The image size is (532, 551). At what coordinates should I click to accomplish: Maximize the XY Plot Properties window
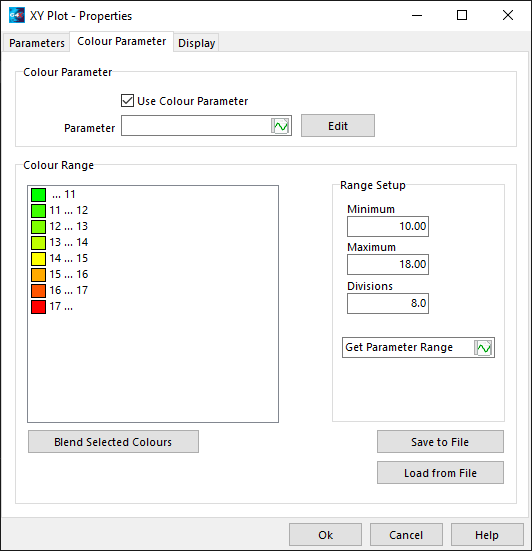click(x=462, y=15)
